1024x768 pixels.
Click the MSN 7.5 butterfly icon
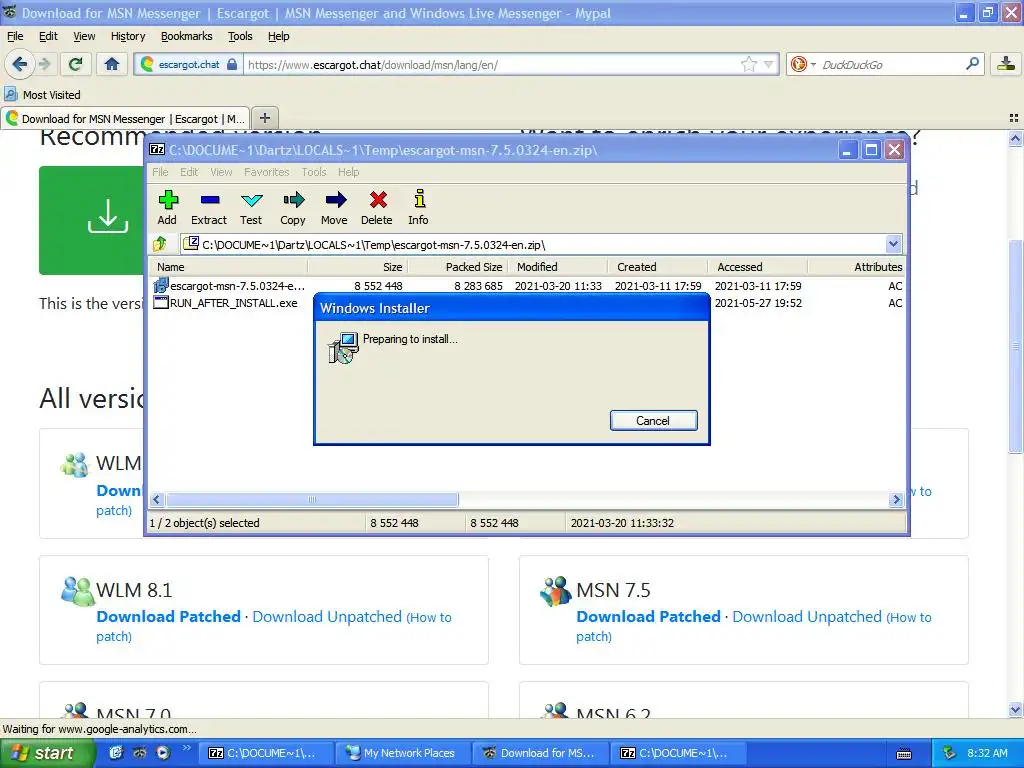pos(555,591)
